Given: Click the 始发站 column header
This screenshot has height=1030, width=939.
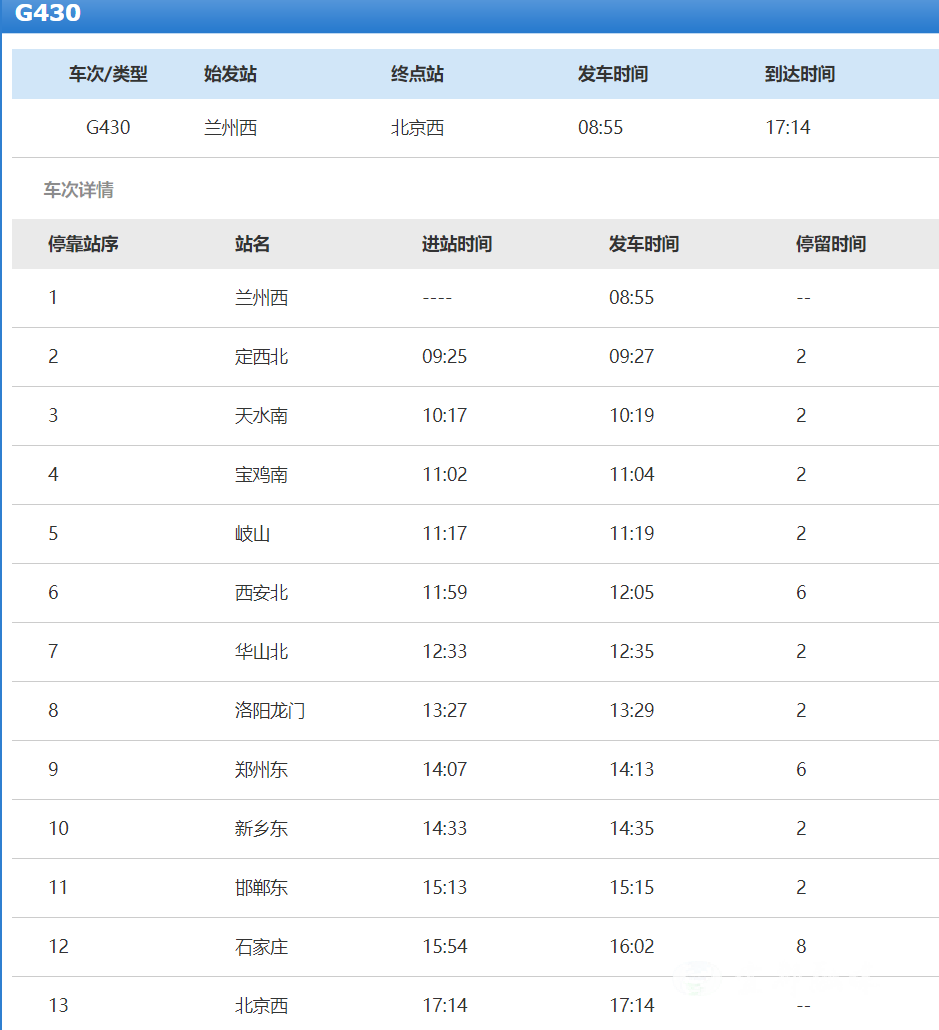Looking at the screenshot, I should (x=230, y=74).
